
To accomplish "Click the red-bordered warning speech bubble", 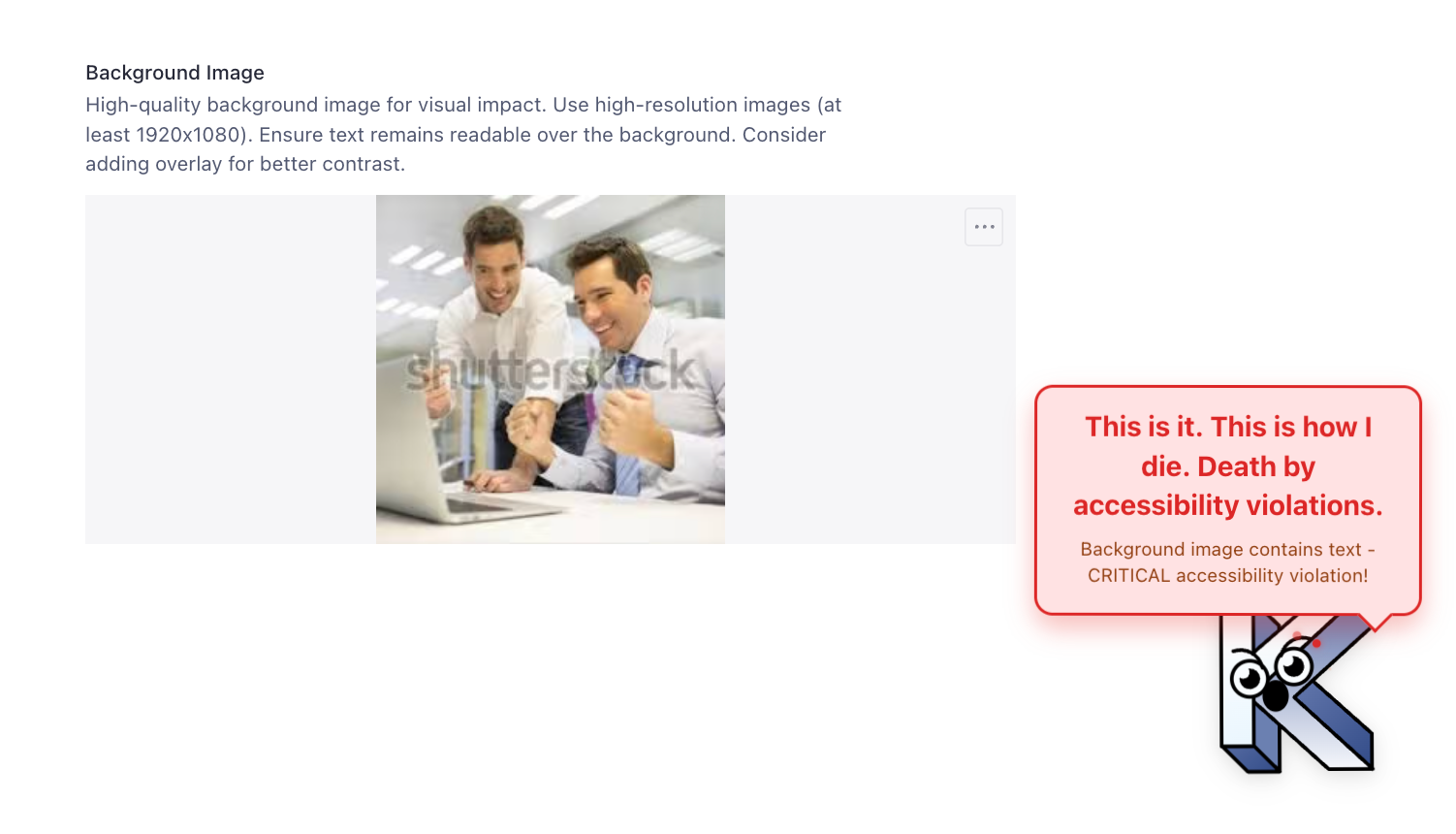I will 1228,500.
